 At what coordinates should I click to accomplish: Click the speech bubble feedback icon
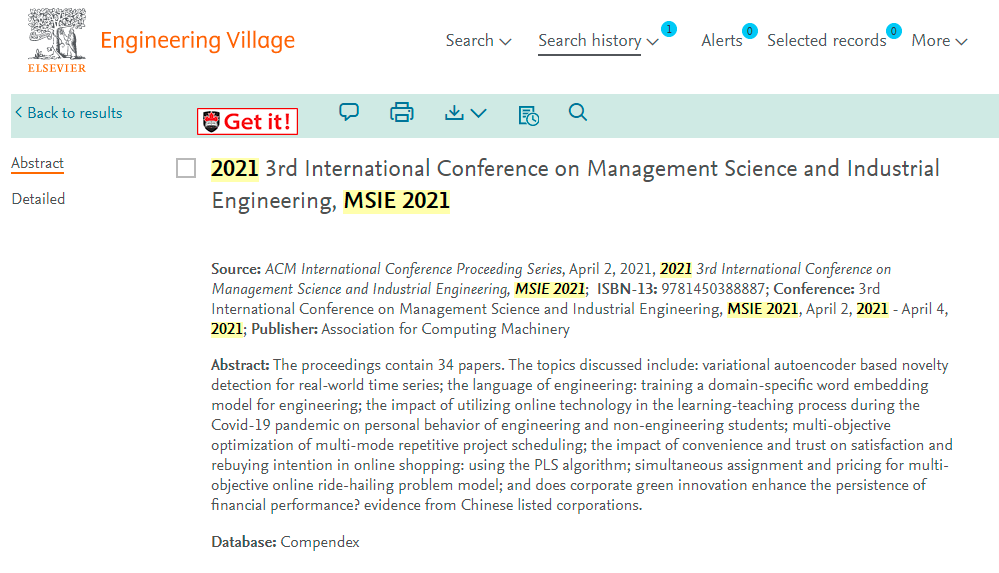pos(349,112)
